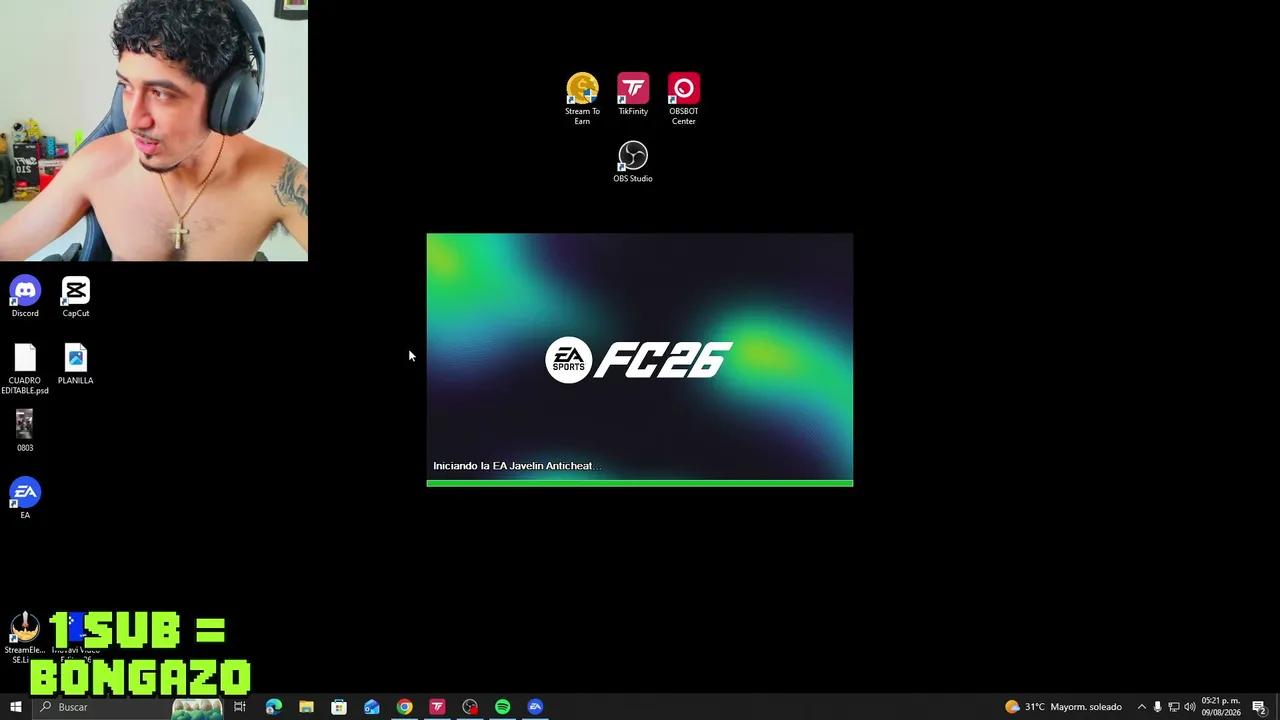1280x720 pixels.
Task: Open the StreamElements desktop shortcut
Action: (23, 639)
